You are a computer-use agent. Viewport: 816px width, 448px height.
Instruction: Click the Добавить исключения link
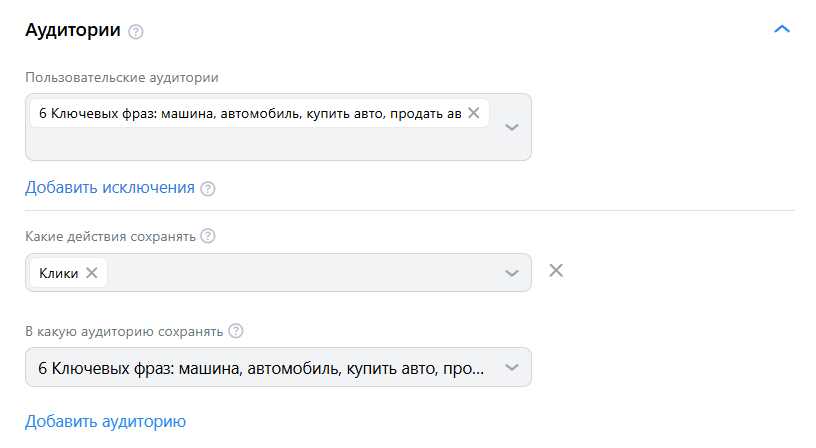(109, 187)
